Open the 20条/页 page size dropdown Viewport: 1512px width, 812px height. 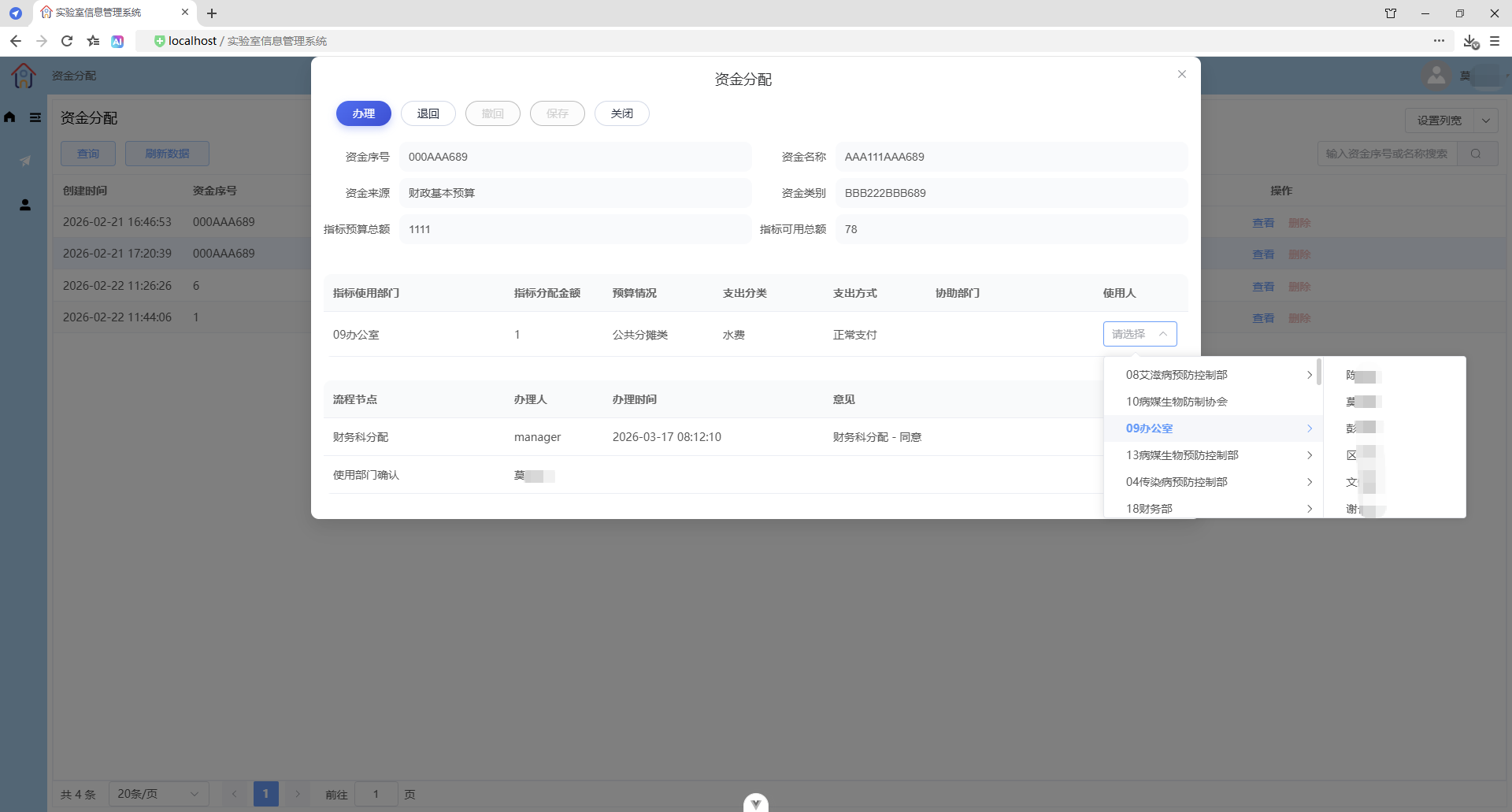[x=158, y=794]
